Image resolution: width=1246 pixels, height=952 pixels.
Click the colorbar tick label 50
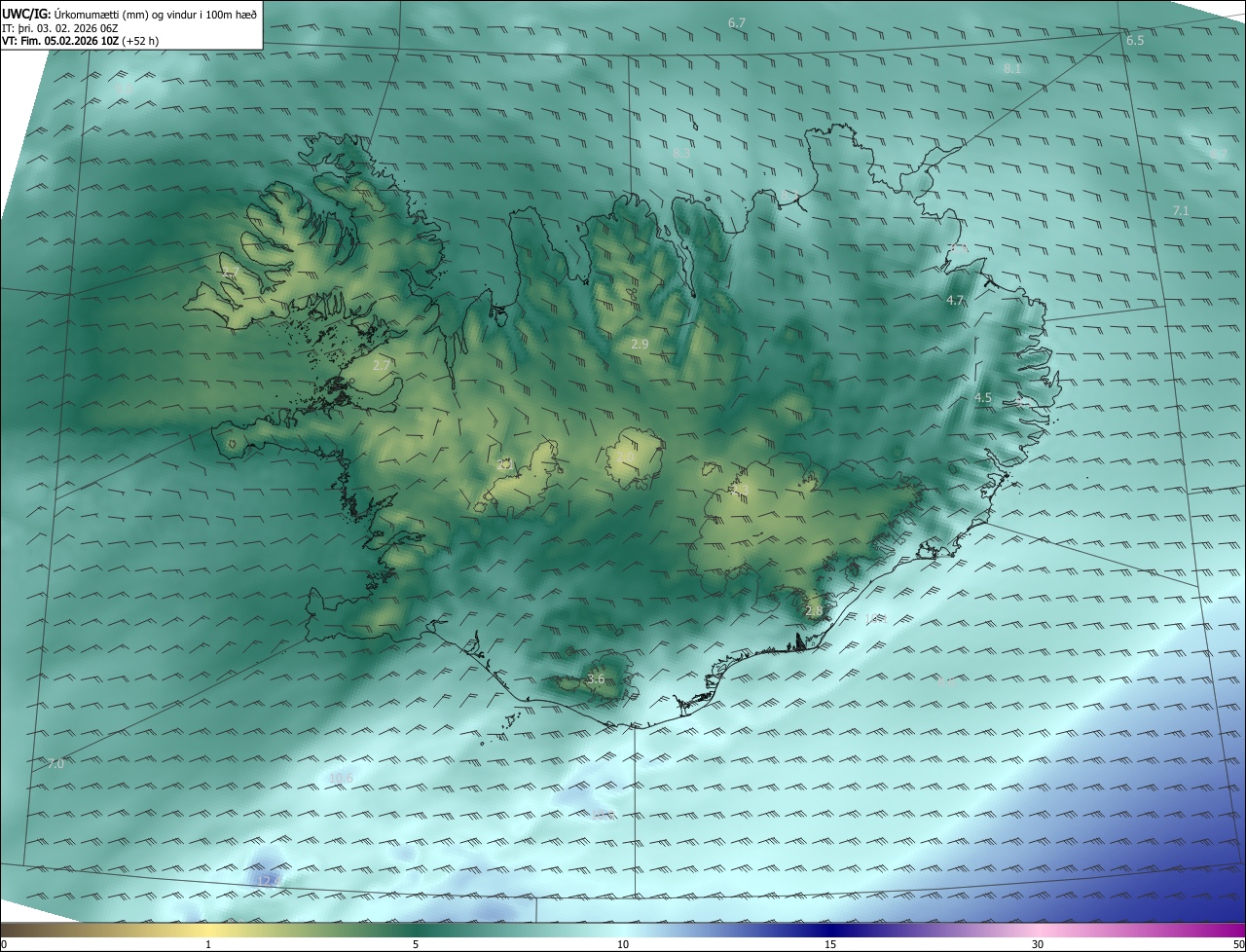[1238, 945]
